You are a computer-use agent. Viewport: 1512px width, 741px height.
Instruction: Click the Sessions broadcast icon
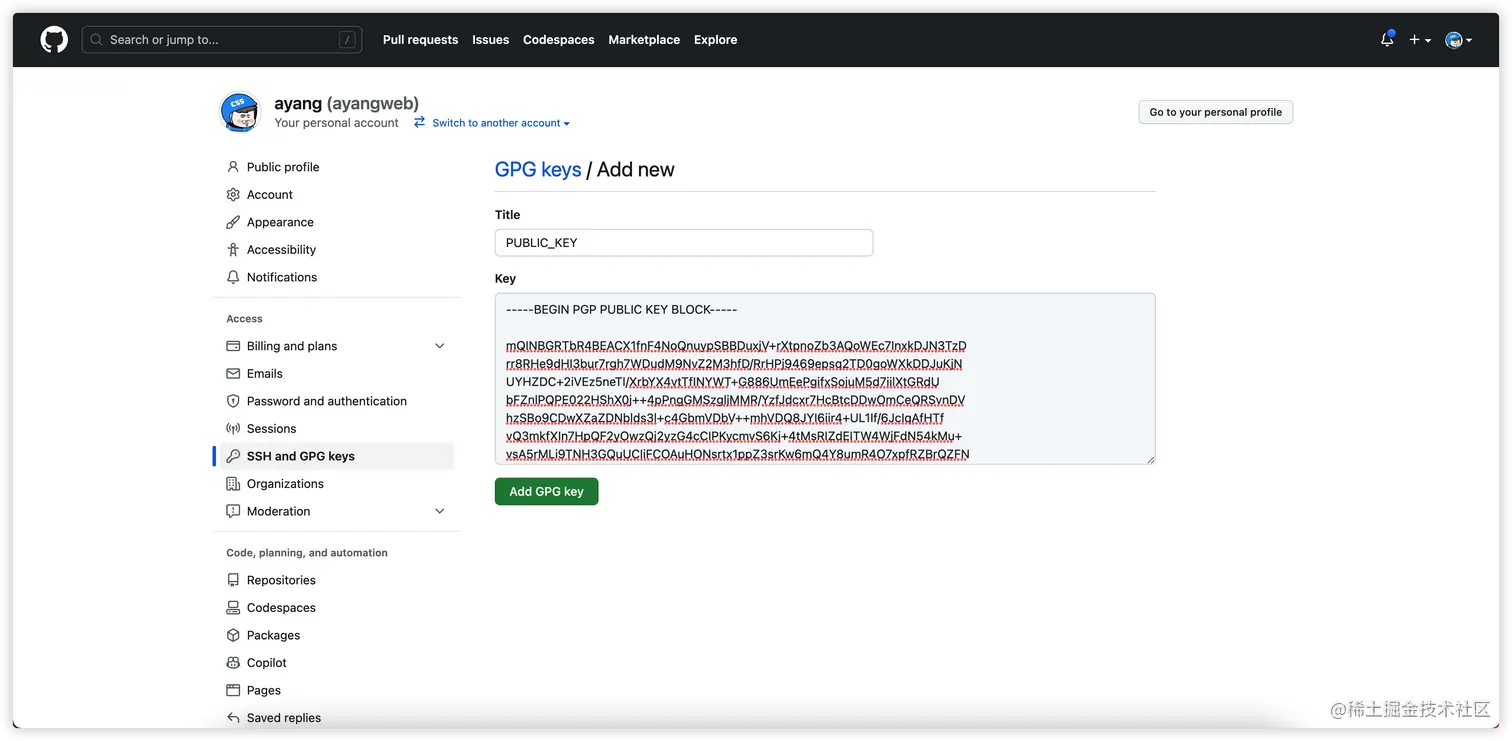click(x=233, y=429)
